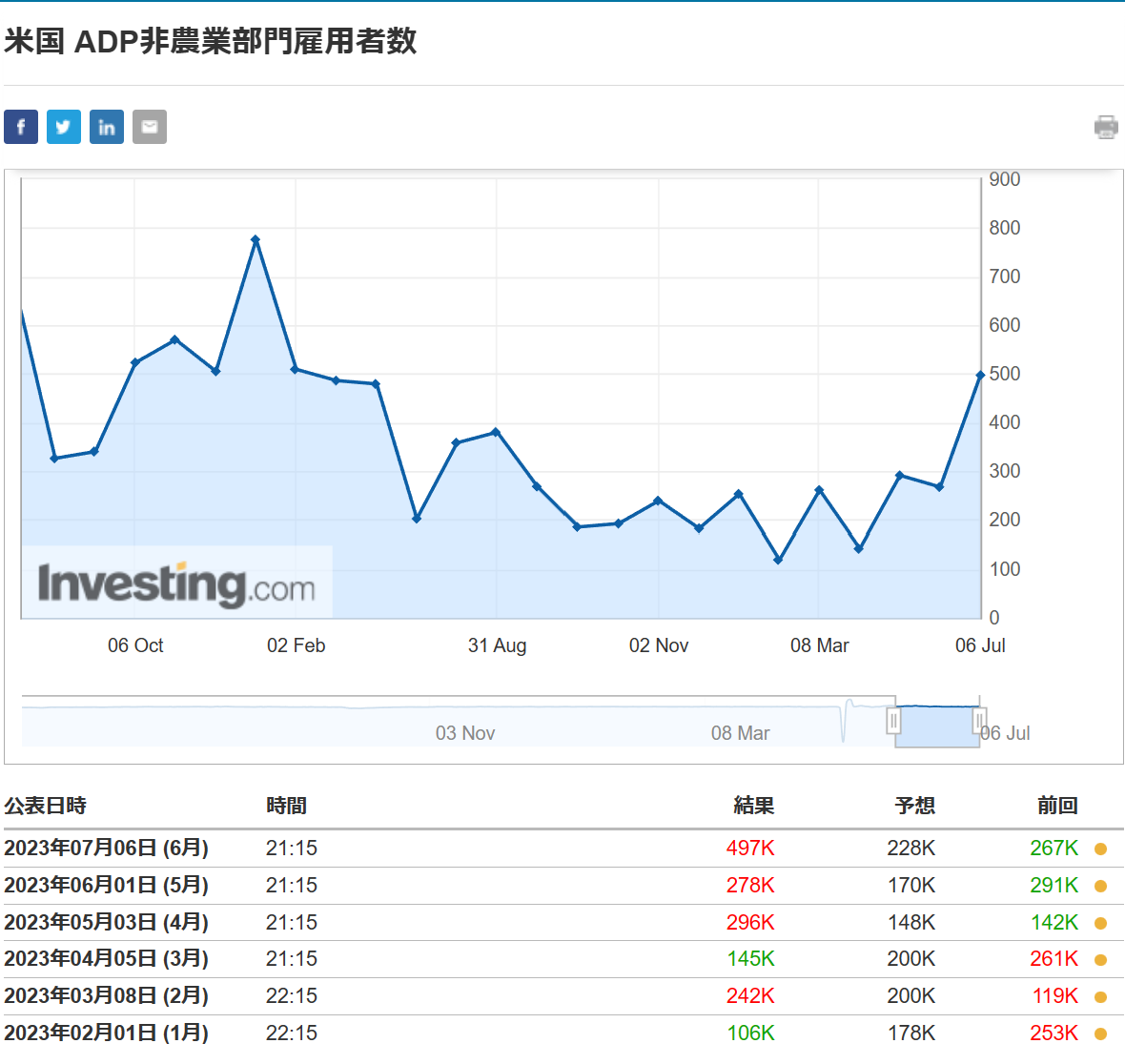Grab right handle of range navigator
This screenshot has width=1125, height=1064.
[979, 722]
